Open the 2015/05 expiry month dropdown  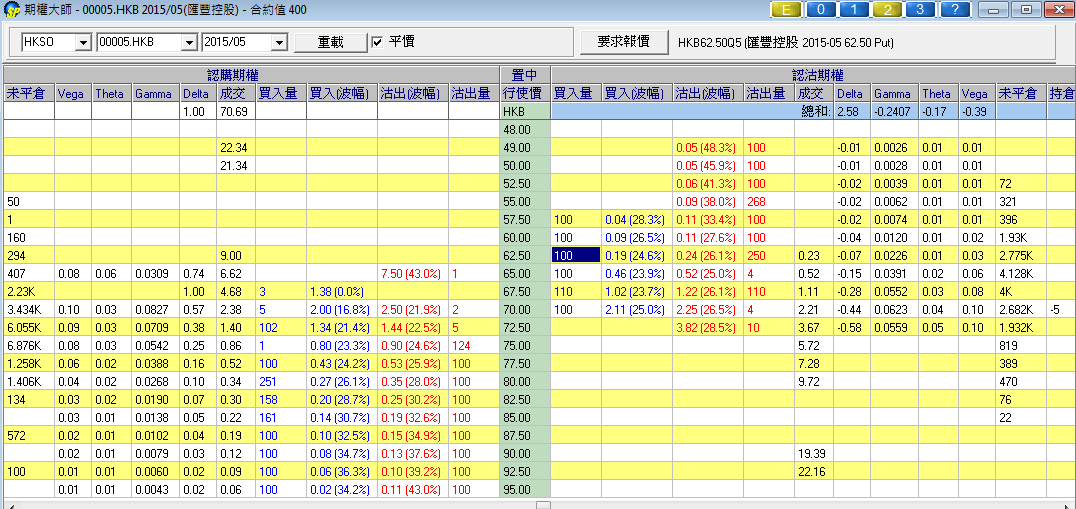point(278,43)
